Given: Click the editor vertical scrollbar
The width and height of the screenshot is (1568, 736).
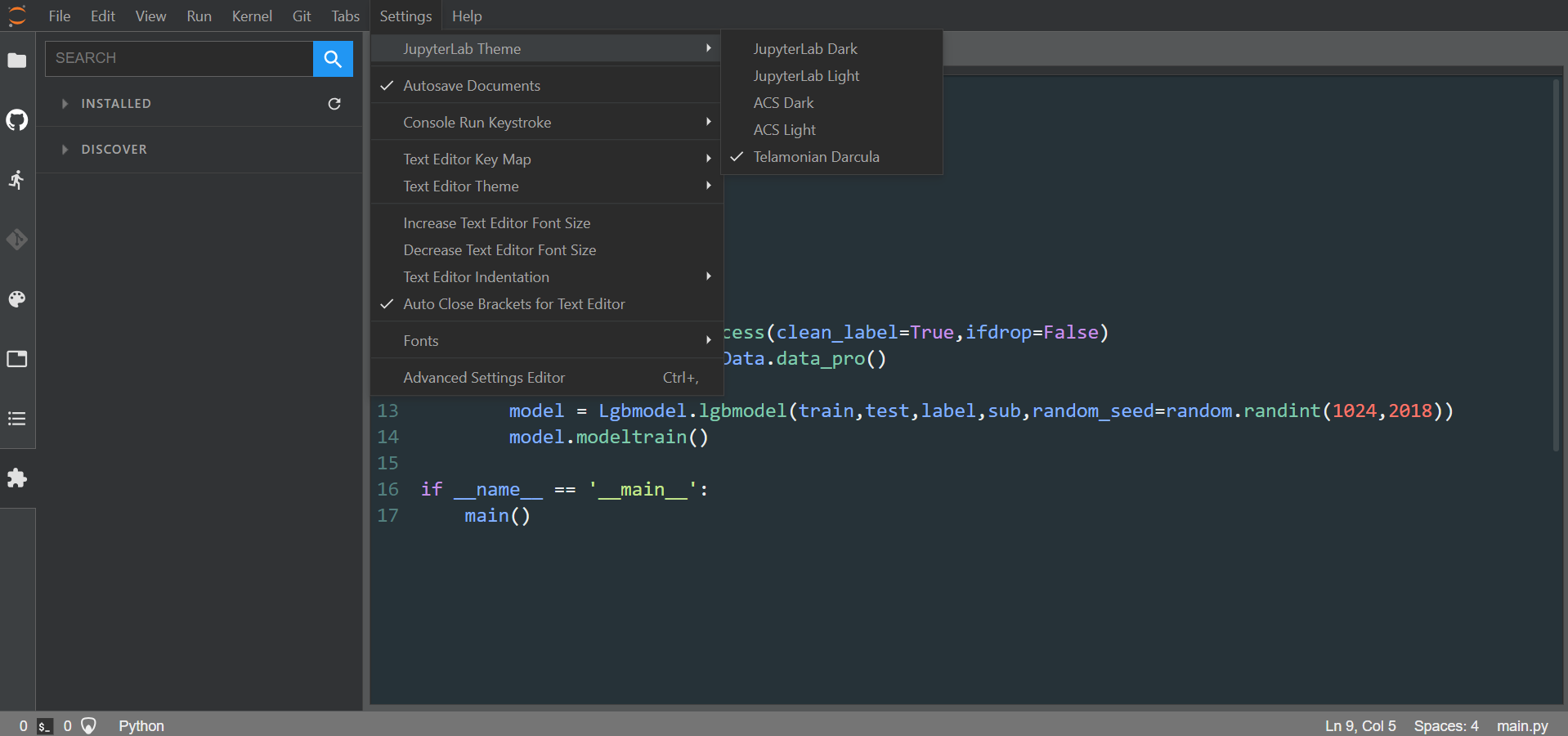Looking at the screenshot, I should [x=1557, y=264].
